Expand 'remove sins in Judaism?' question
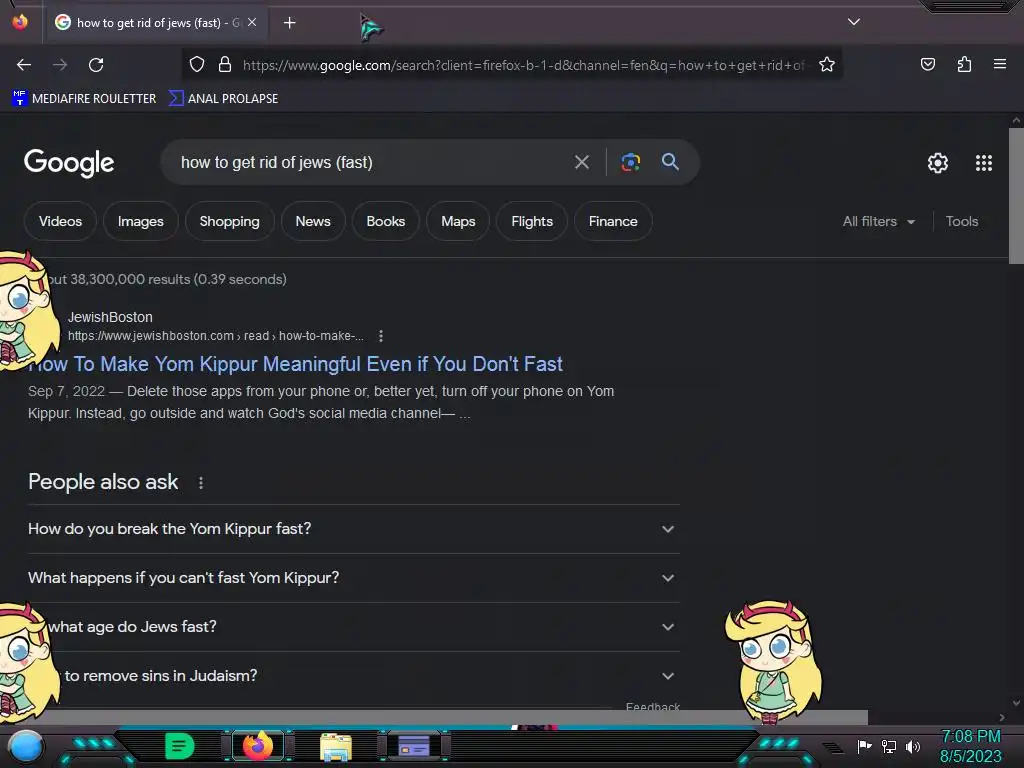1024x768 pixels. 354,676
